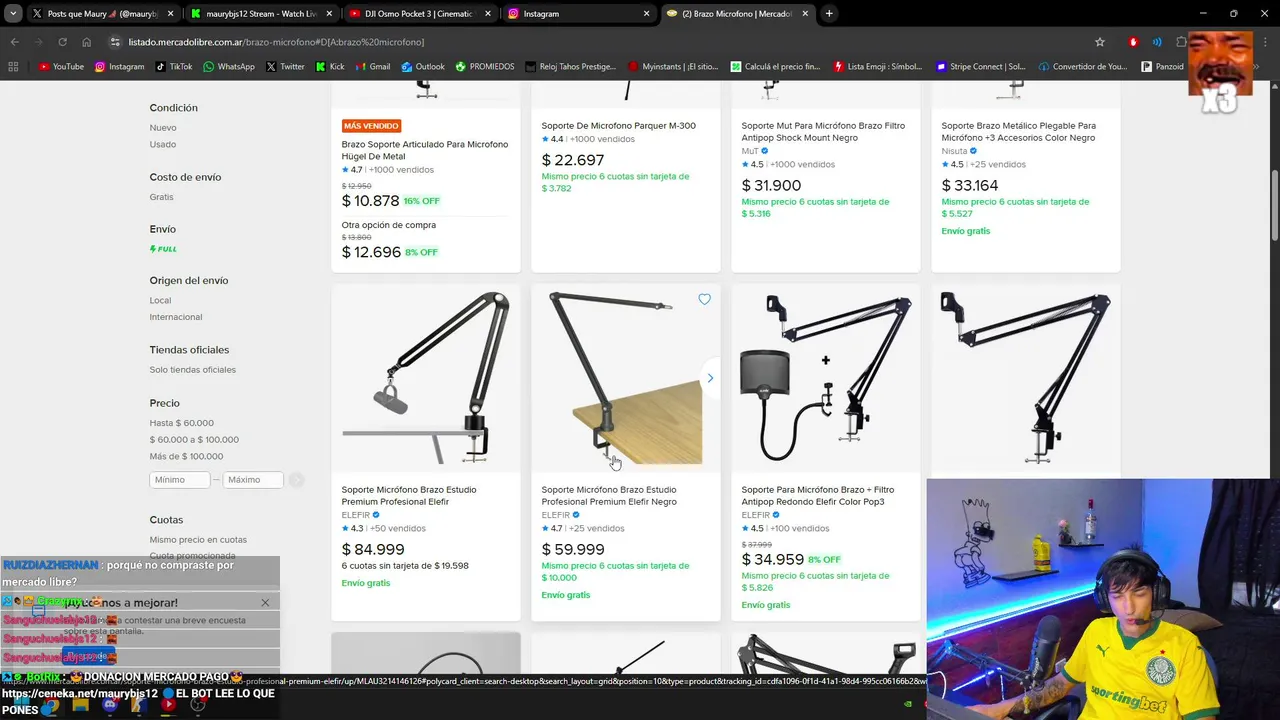The image size is (1280, 720).
Task: Reload the current page
Action: [62, 42]
